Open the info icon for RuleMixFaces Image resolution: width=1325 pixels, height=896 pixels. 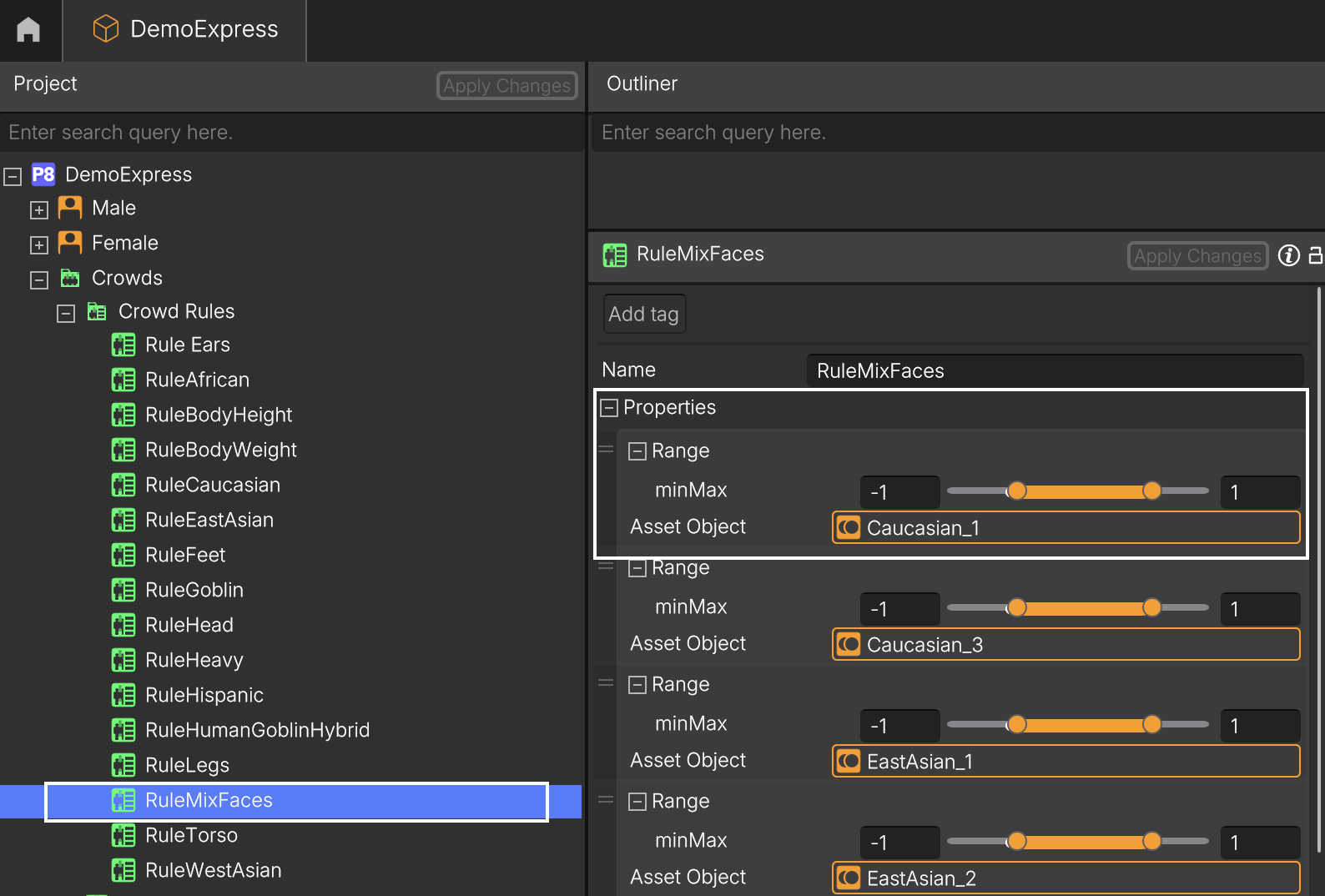point(1289,255)
